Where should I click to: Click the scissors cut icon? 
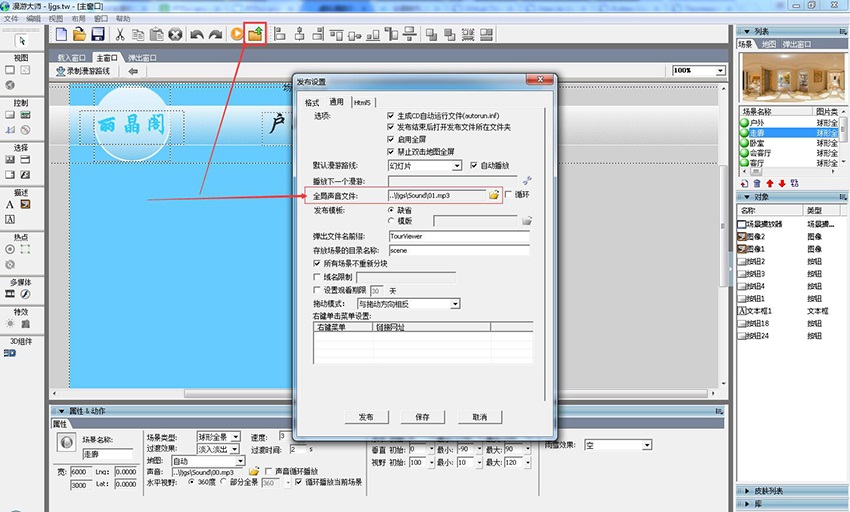point(120,34)
